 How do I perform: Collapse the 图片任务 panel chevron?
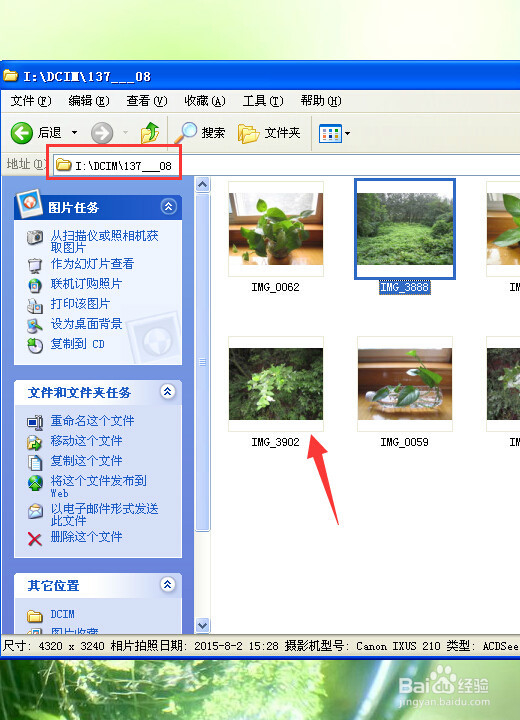tap(168, 207)
